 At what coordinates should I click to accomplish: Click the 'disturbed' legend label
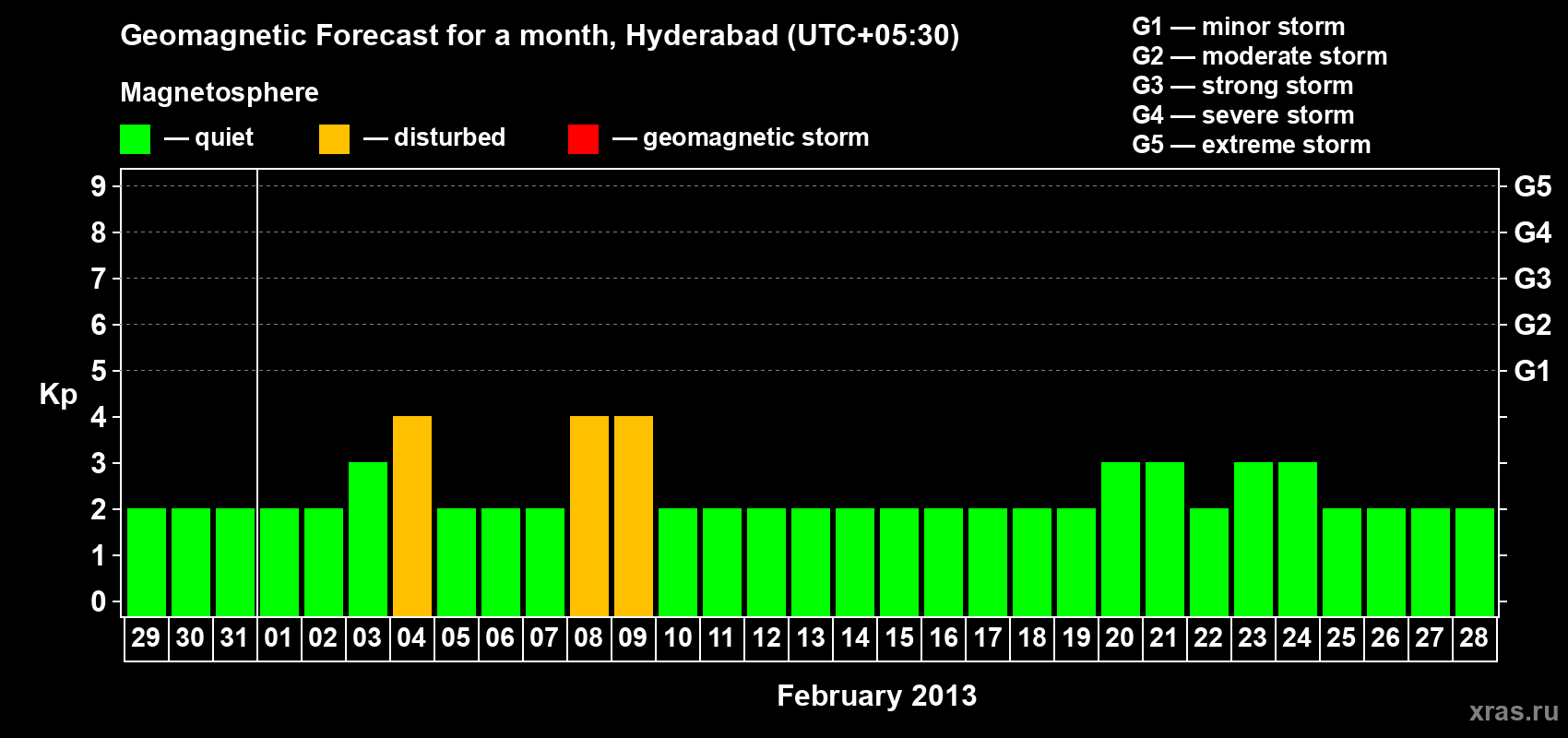click(x=449, y=137)
